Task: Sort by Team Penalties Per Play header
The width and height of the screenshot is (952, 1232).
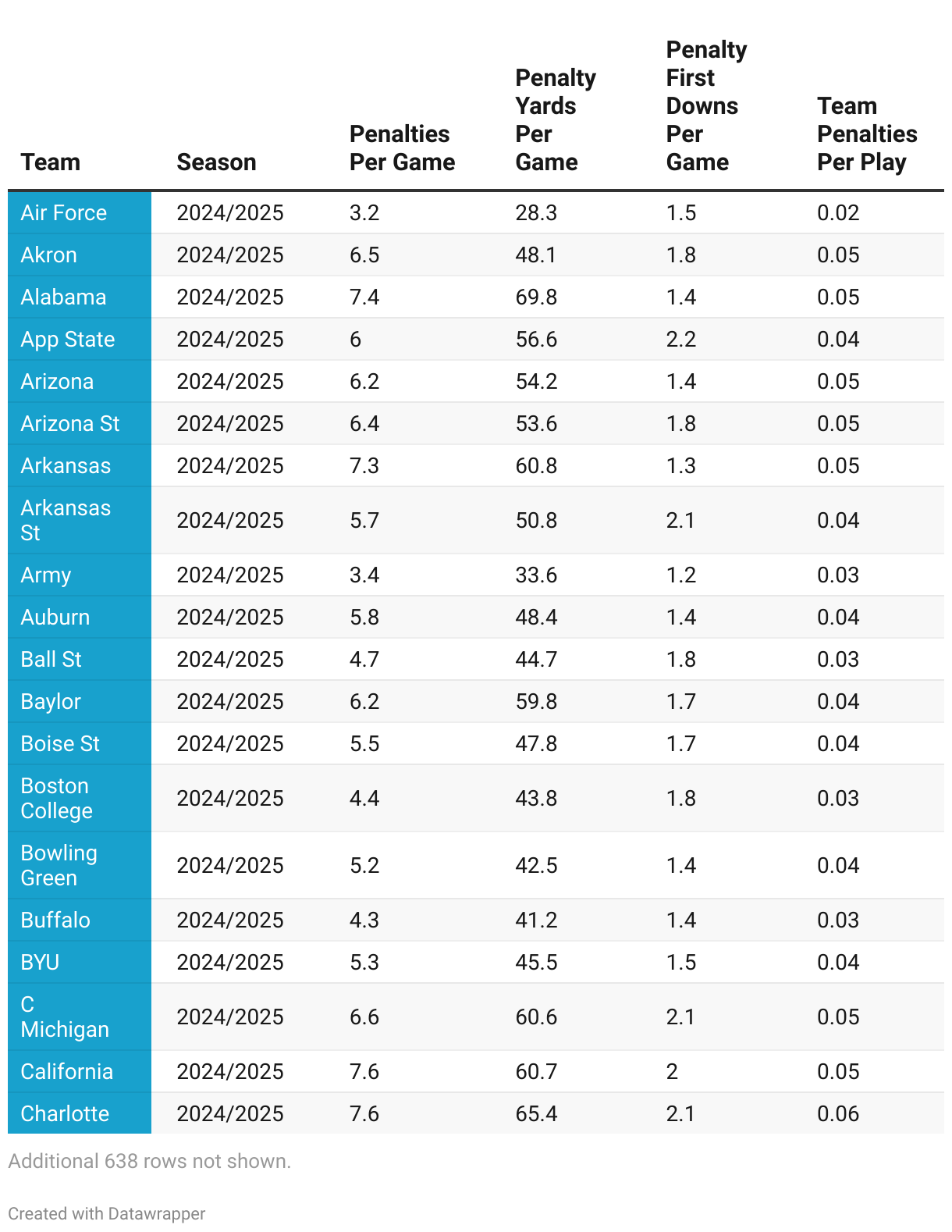Action: [x=867, y=134]
